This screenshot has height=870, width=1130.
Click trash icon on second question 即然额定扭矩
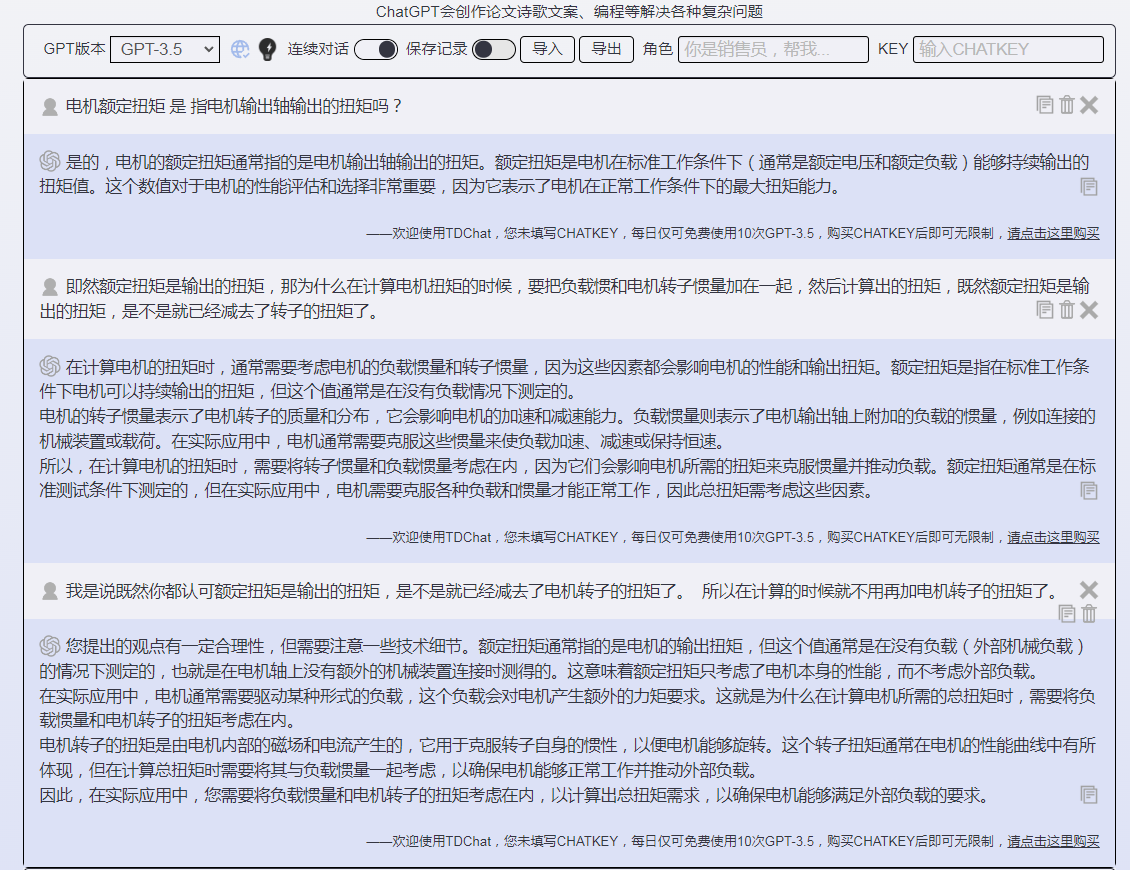[1067, 310]
